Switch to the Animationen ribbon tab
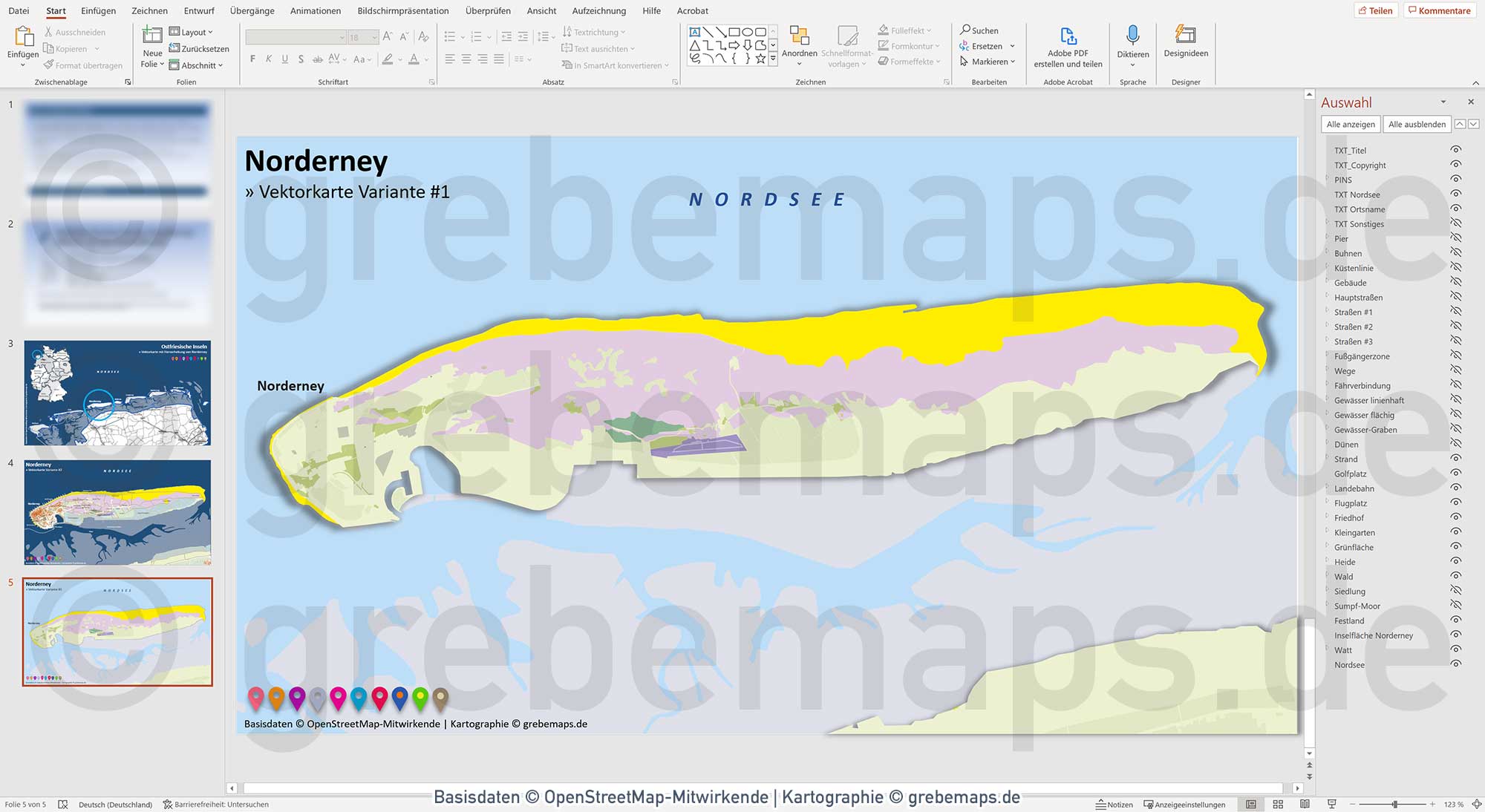Viewport: 1485px width, 812px height. click(315, 10)
